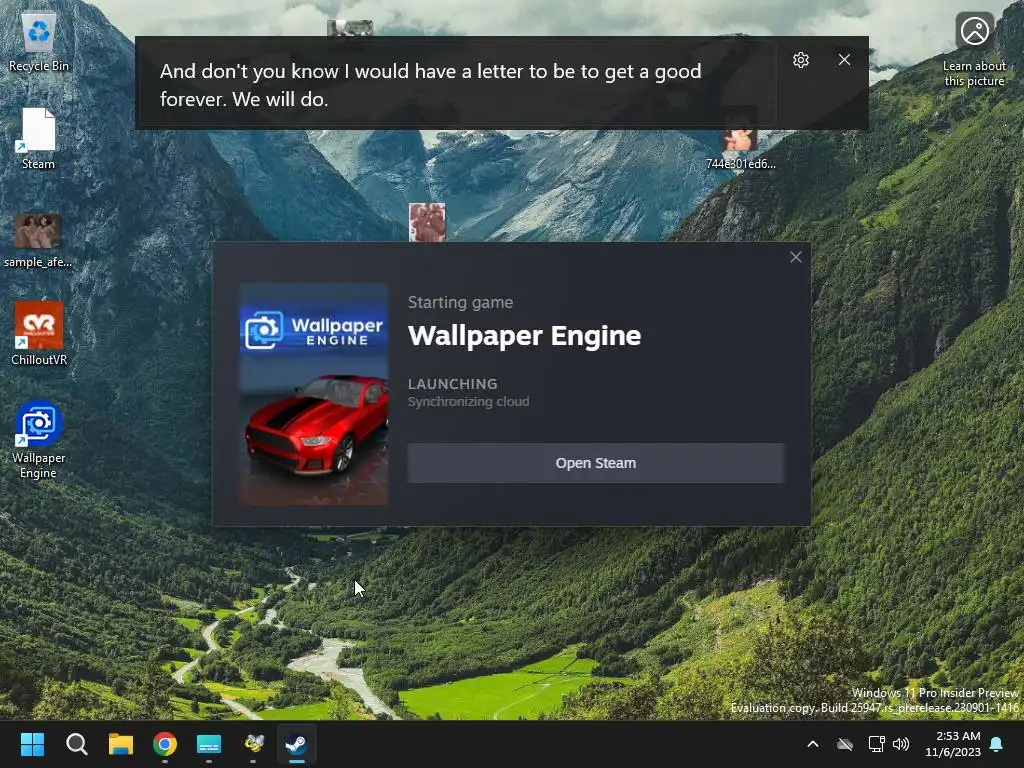Open taskbar Search
This screenshot has height=768, width=1024.
click(x=76, y=744)
